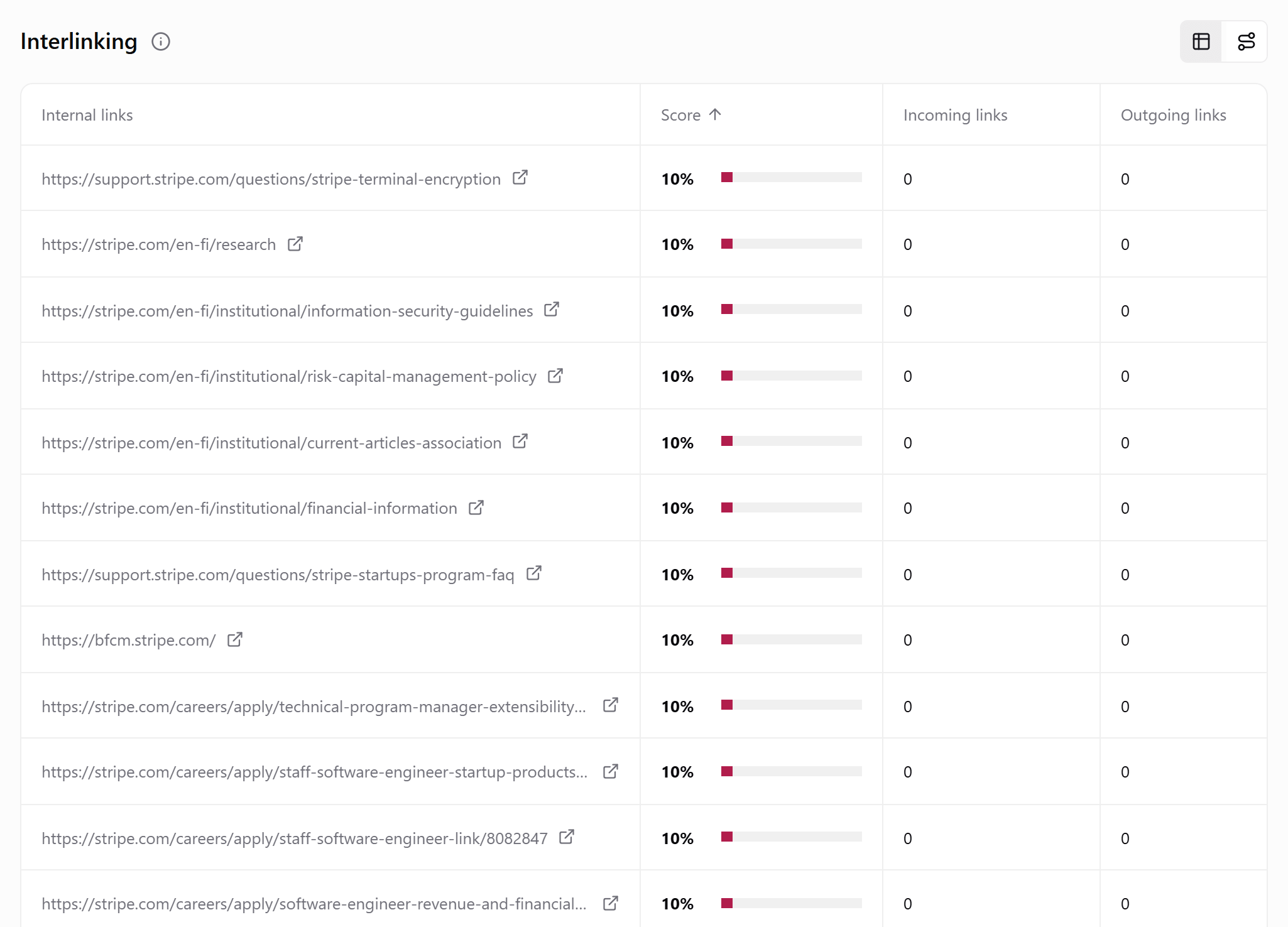Click the current-articles-association URL text
The image size is (1288, 927).
[x=271, y=443]
